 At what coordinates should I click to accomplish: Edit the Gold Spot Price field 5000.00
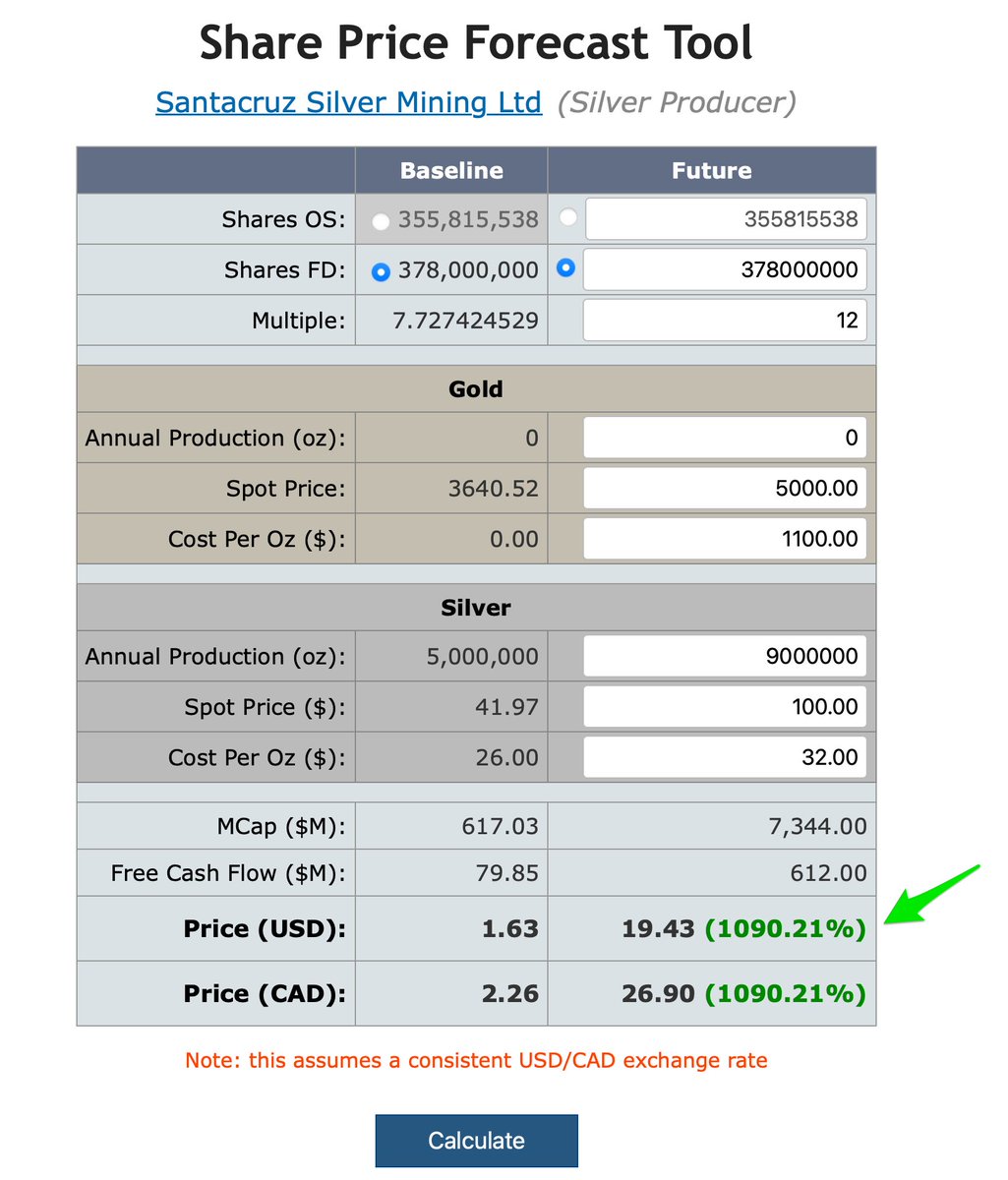tap(726, 489)
